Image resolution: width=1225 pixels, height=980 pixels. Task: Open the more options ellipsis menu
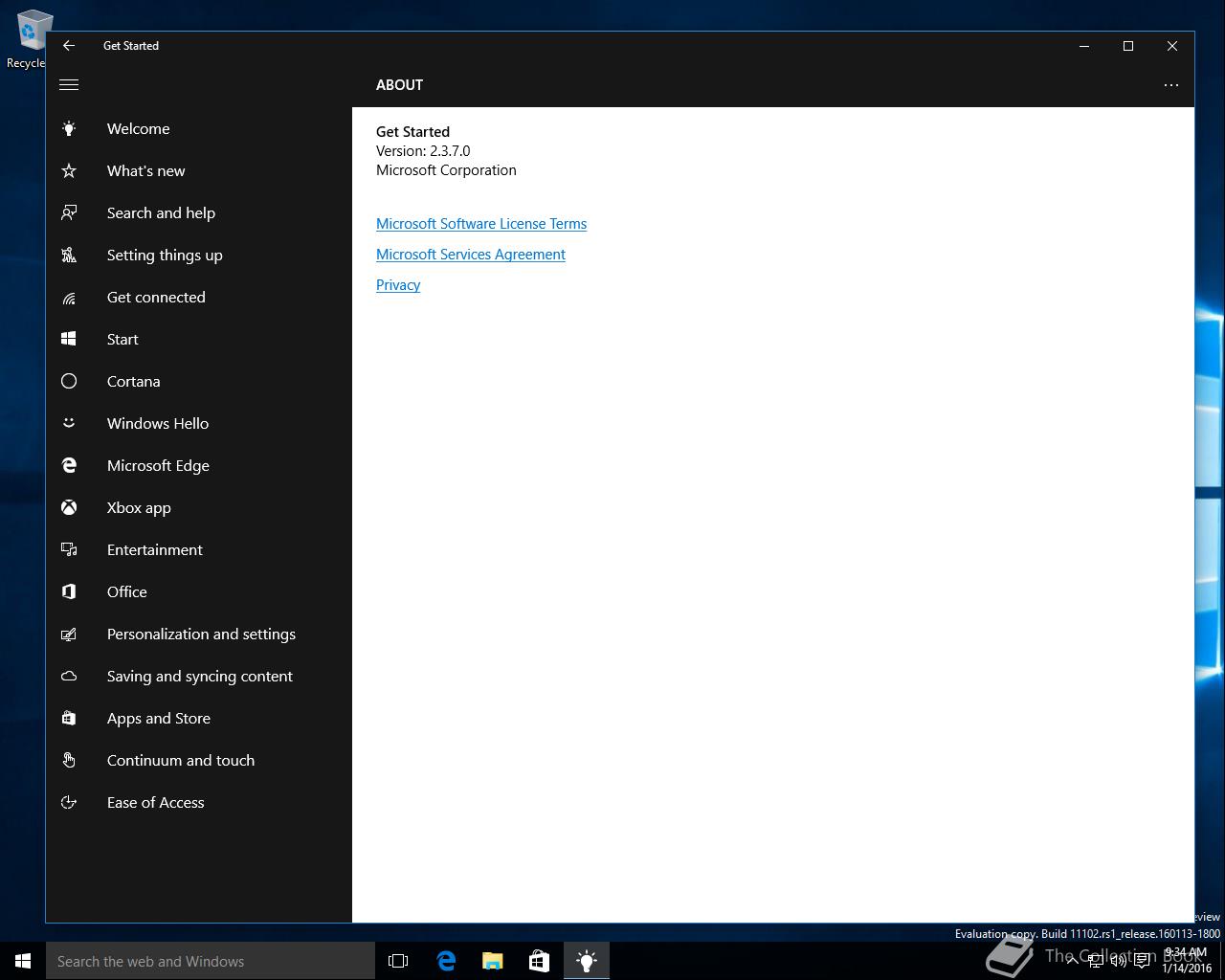click(x=1171, y=84)
